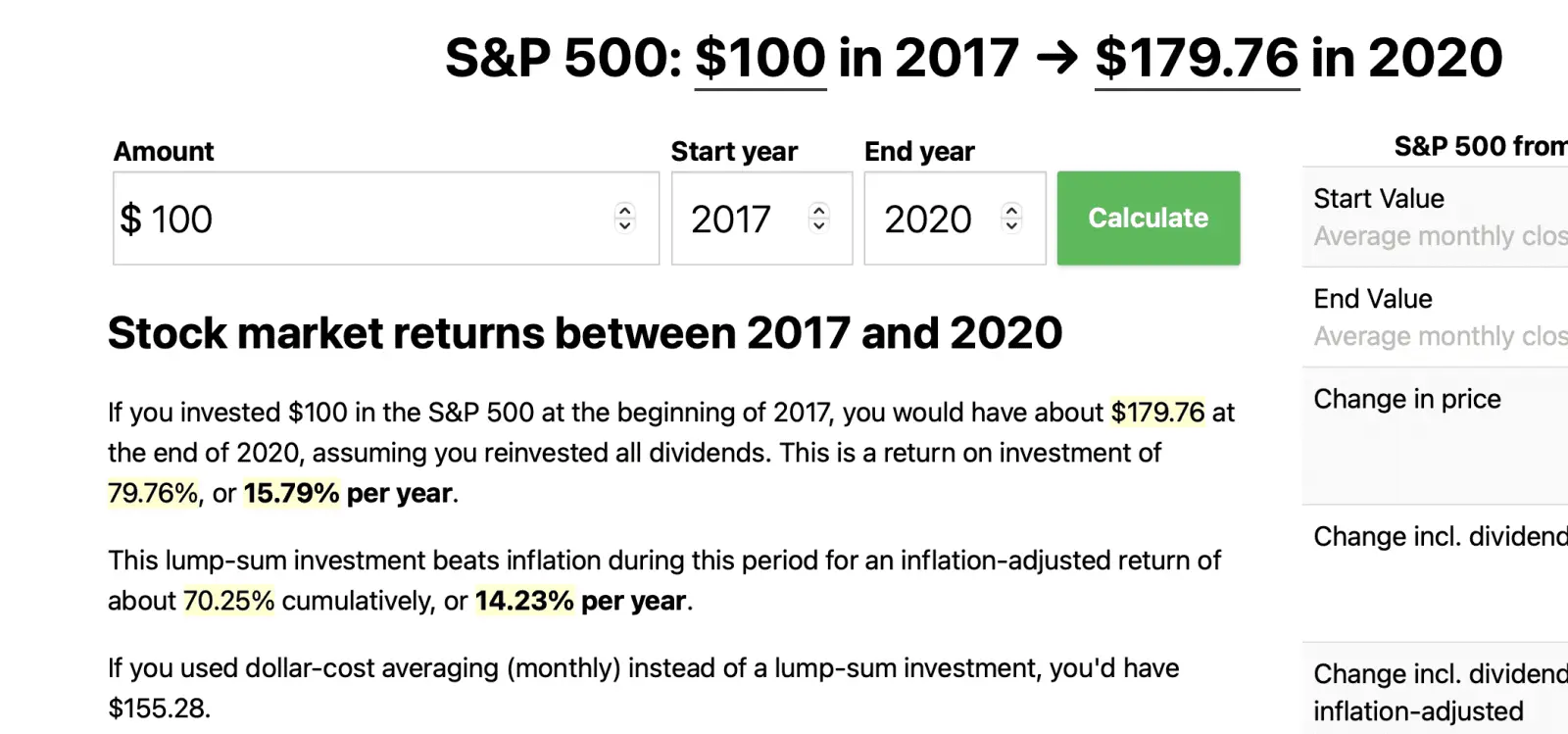Increment the Start year stepper
Image resolution: width=1568 pixels, height=734 pixels.
[x=818, y=210]
